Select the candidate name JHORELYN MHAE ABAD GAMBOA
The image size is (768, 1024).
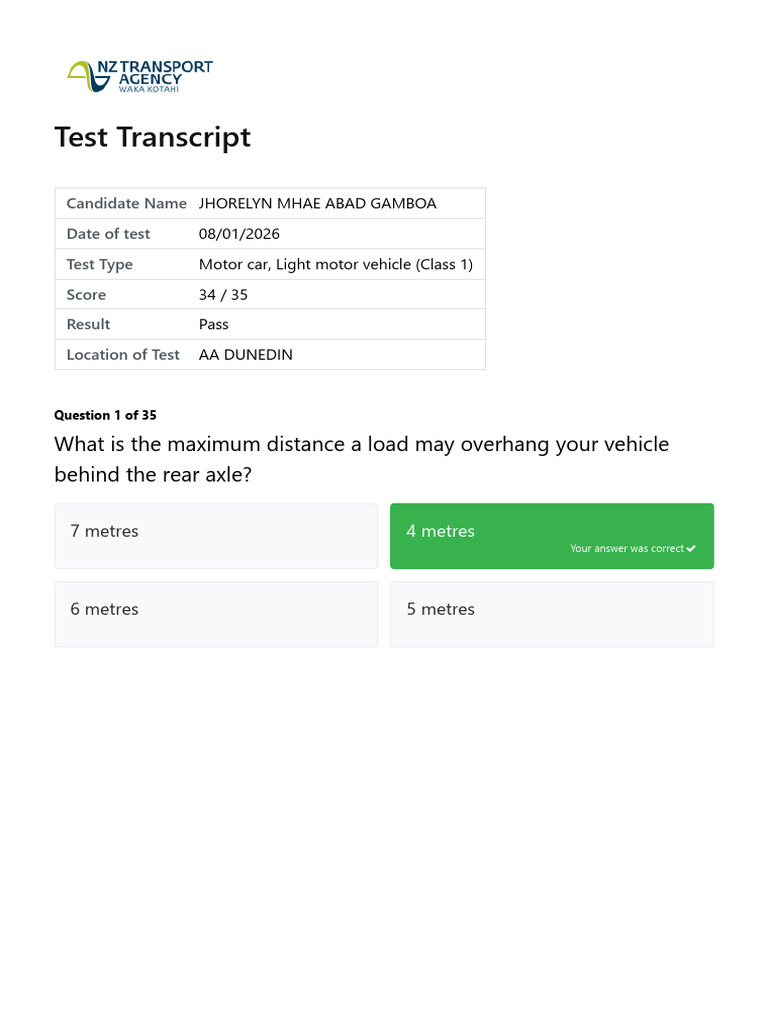point(317,203)
